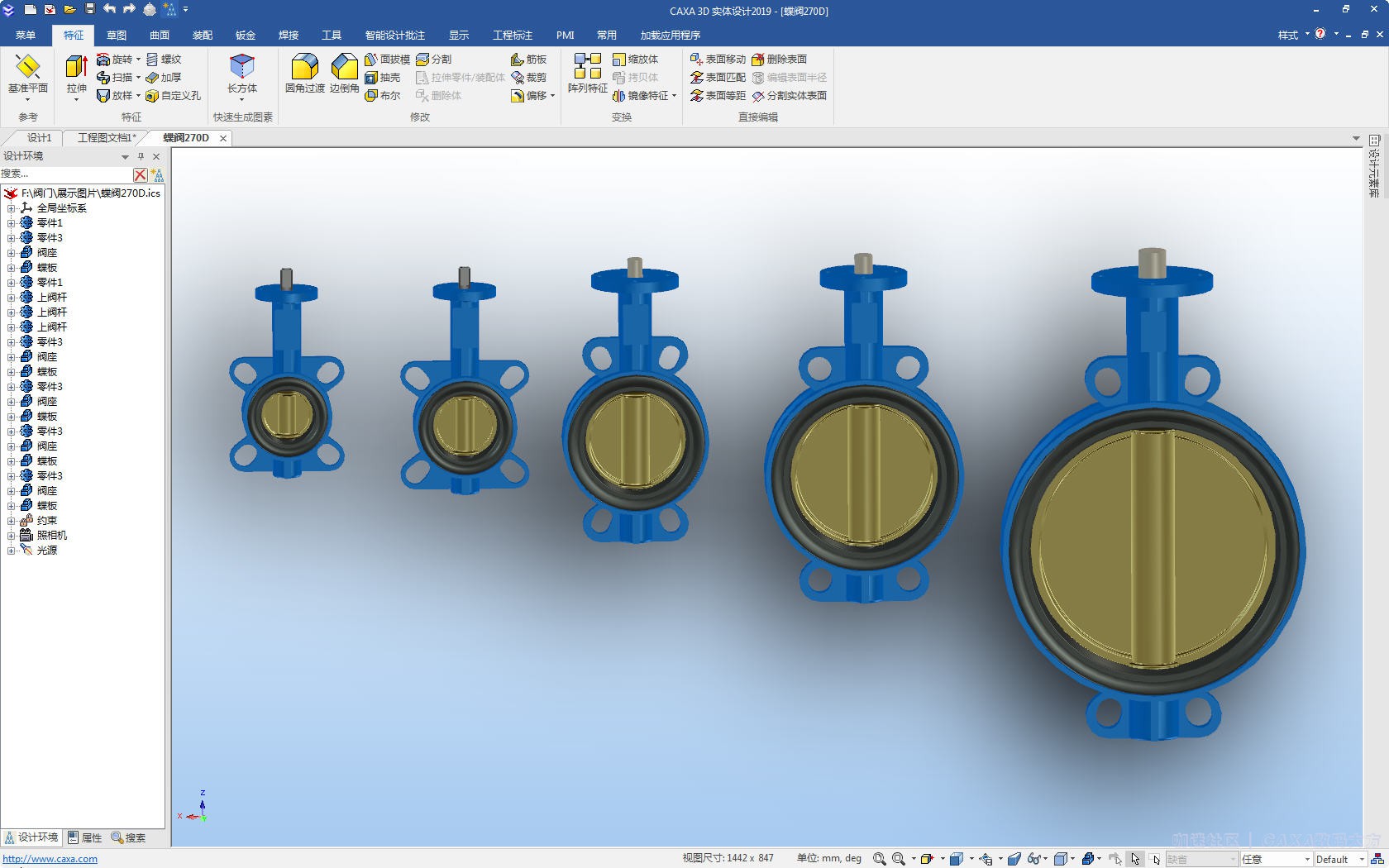This screenshot has width=1389, height=868.
Task: Open the 旋转 dropdown arrow
Action: click(x=138, y=60)
